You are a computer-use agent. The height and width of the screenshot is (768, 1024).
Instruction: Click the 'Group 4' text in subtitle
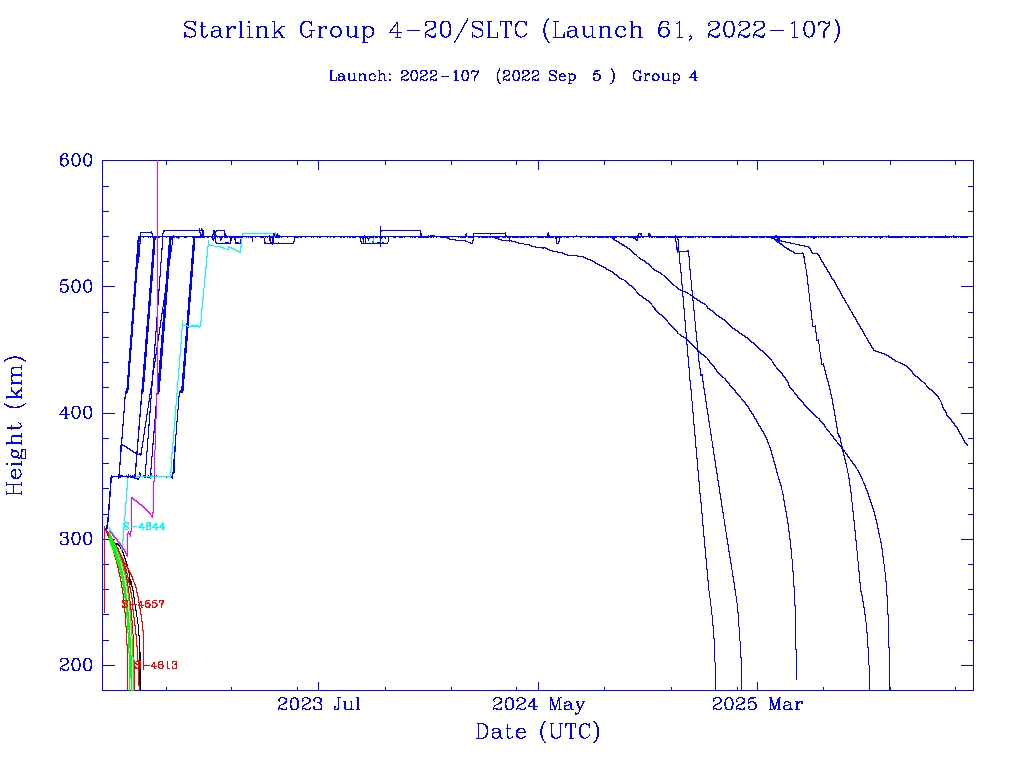click(665, 77)
